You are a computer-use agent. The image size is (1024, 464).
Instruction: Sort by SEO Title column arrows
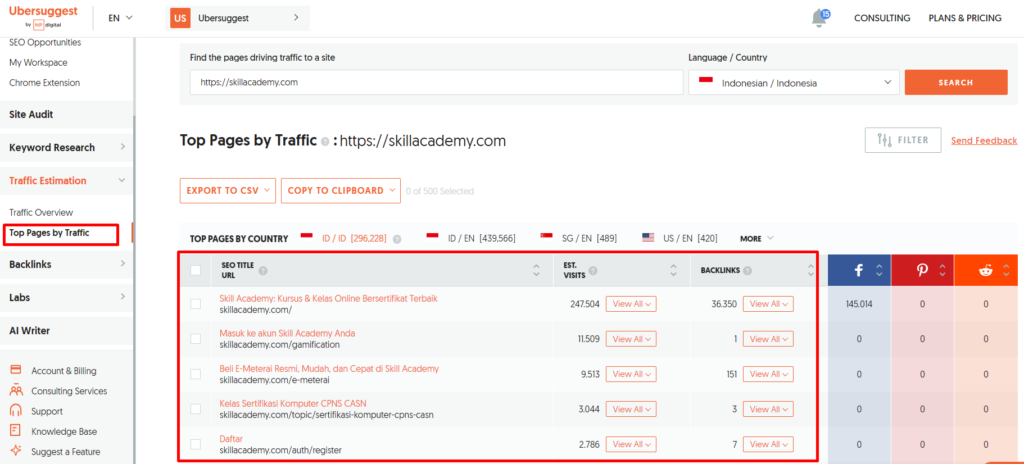tap(537, 270)
